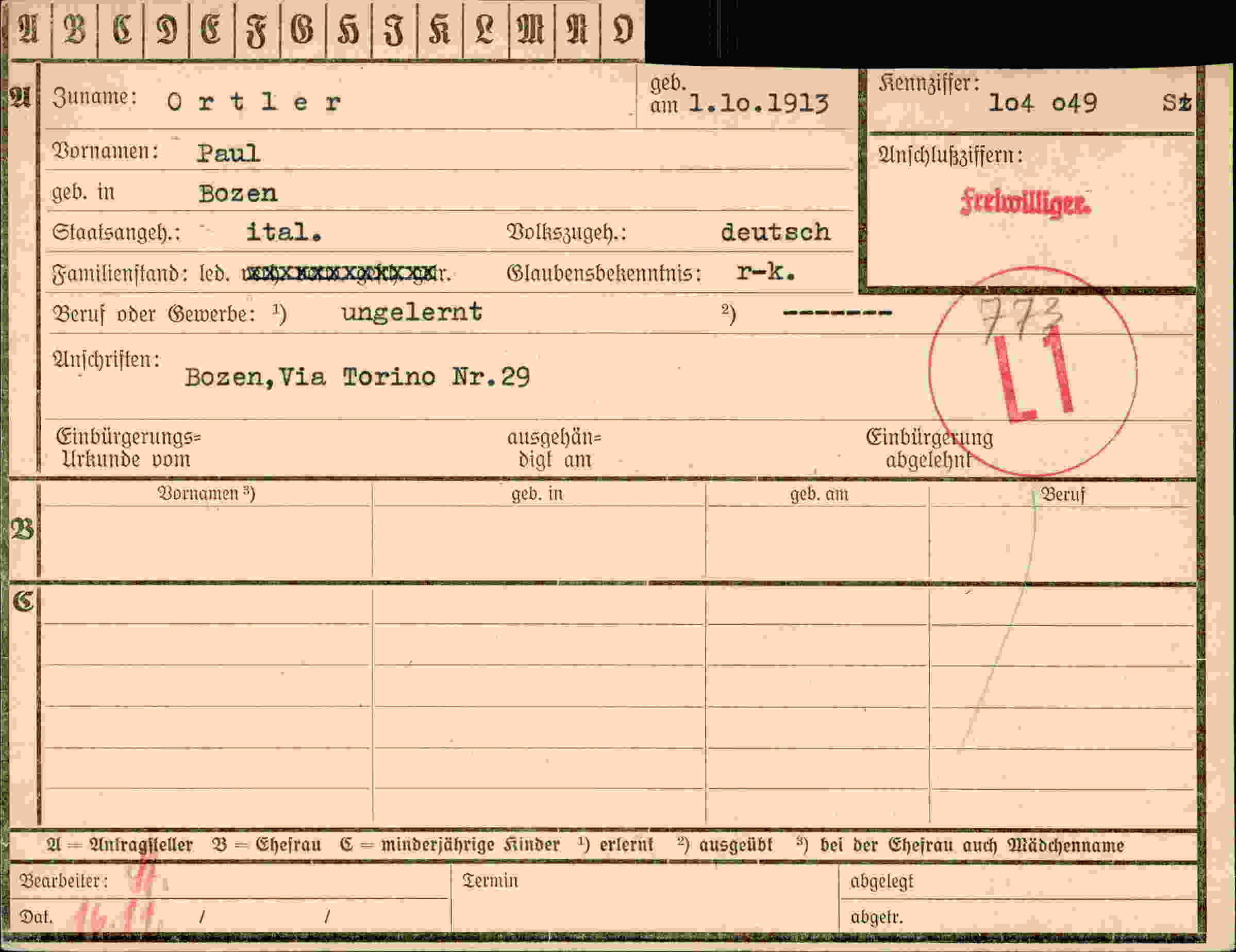Select index tab letter A
Screen dimensions: 1236x952
pyautogui.click(x=29, y=29)
